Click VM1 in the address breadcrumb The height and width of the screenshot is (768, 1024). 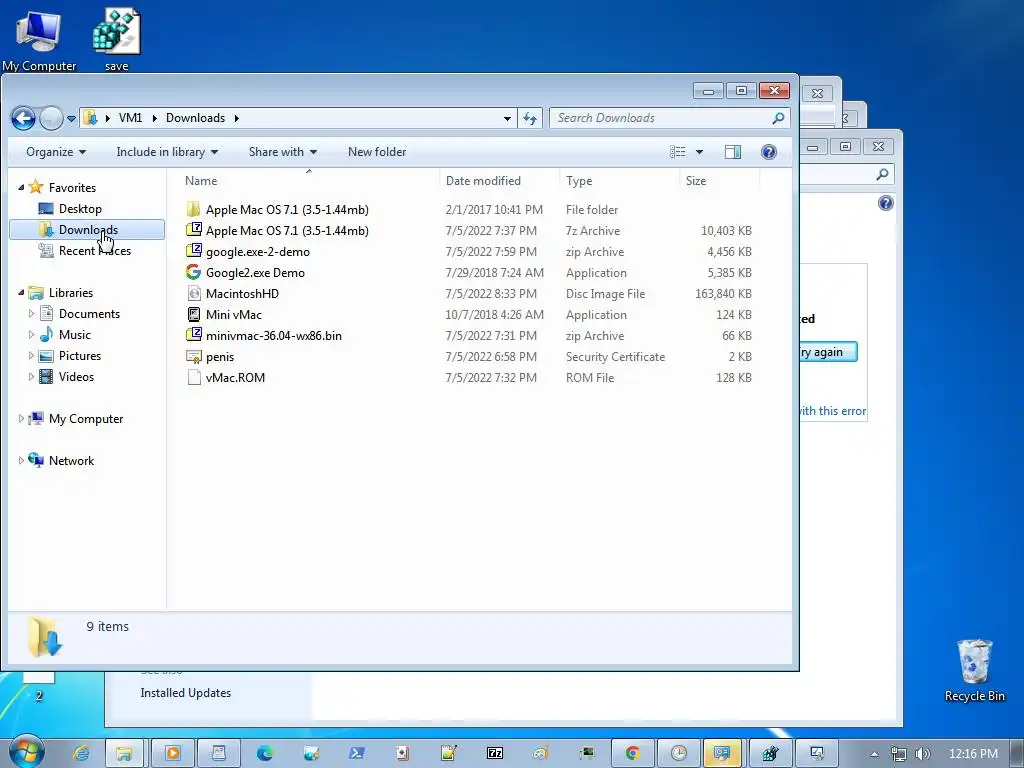130,118
